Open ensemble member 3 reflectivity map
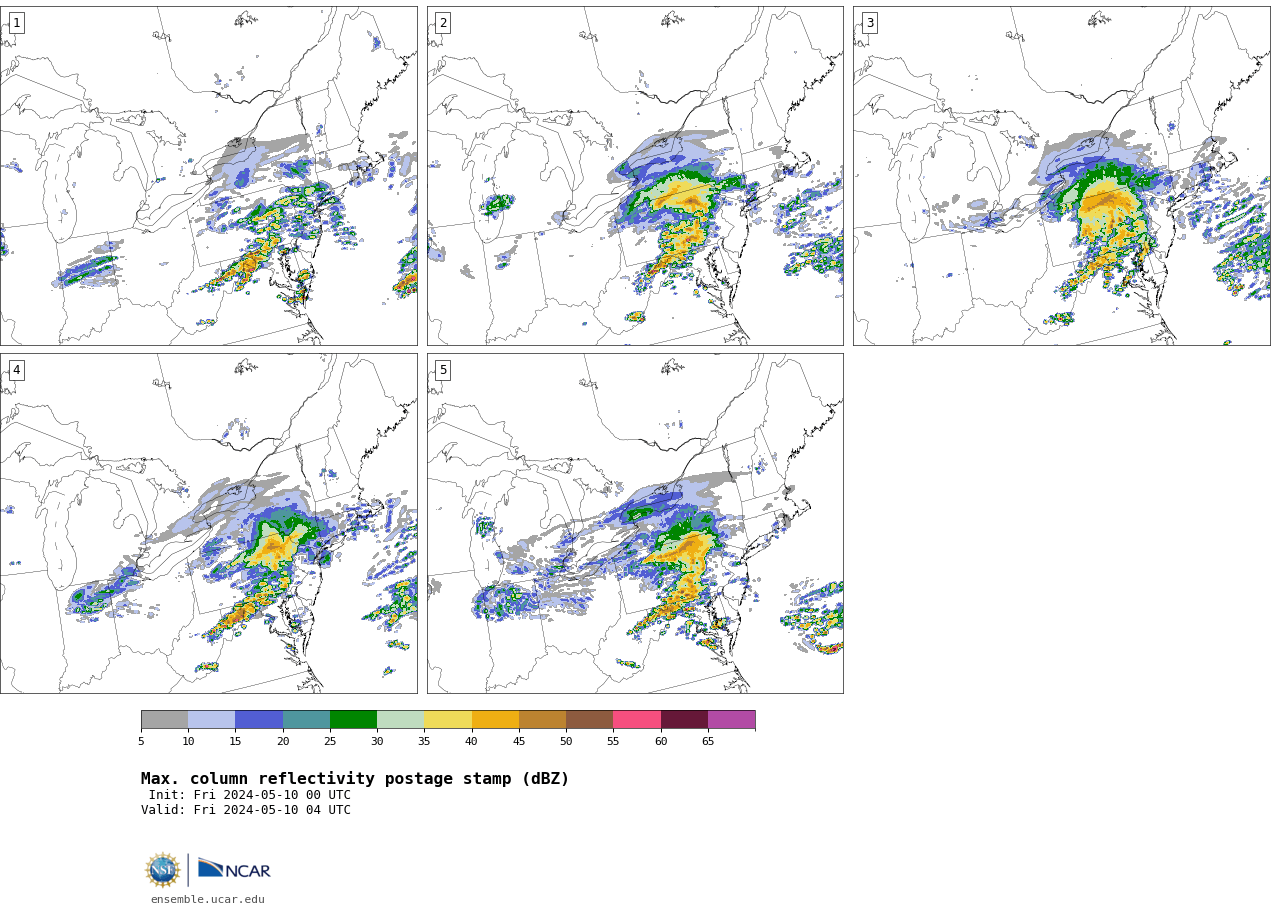The image size is (1280, 910). [x=1061, y=176]
